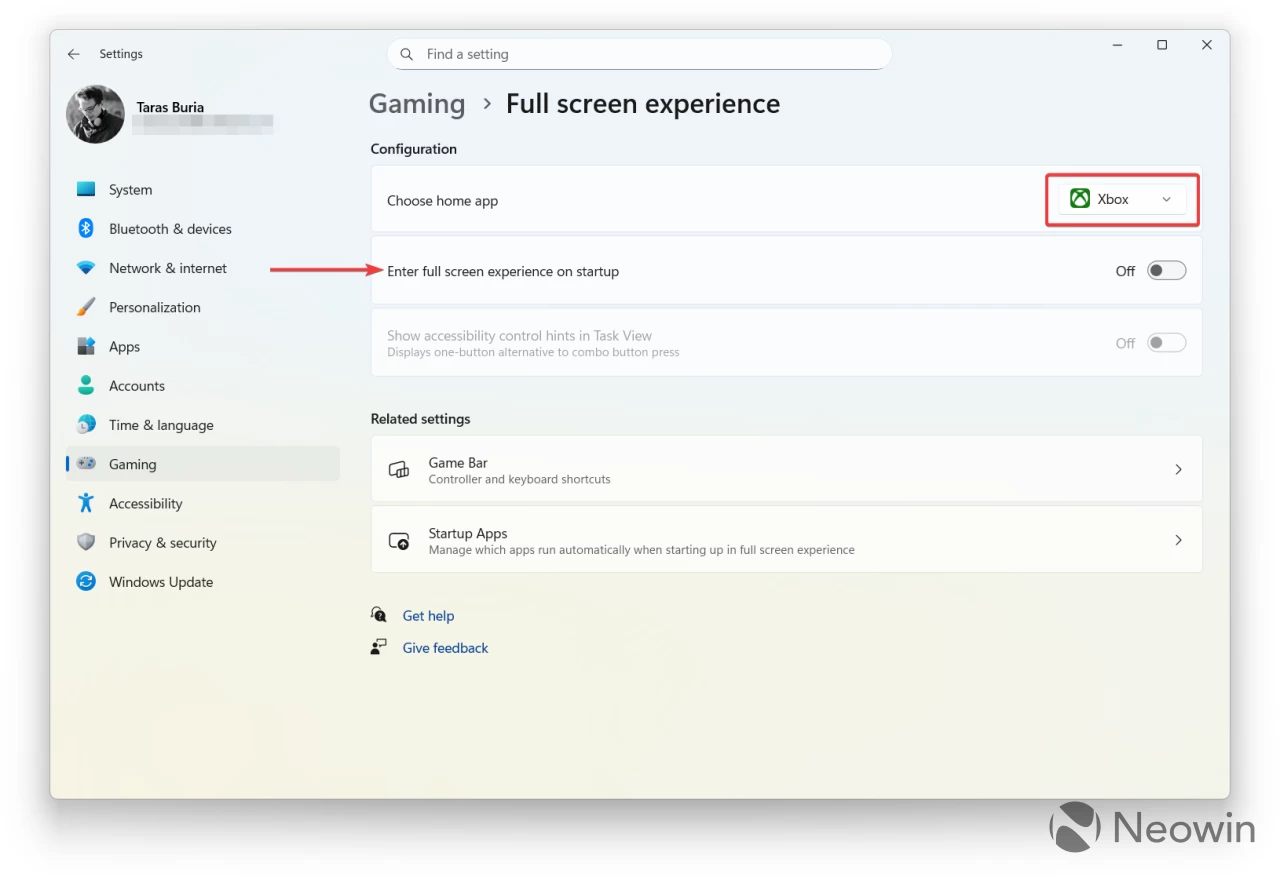The image size is (1280, 878).
Task: Click the 'Related settings' heading
Action: pyautogui.click(x=420, y=419)
